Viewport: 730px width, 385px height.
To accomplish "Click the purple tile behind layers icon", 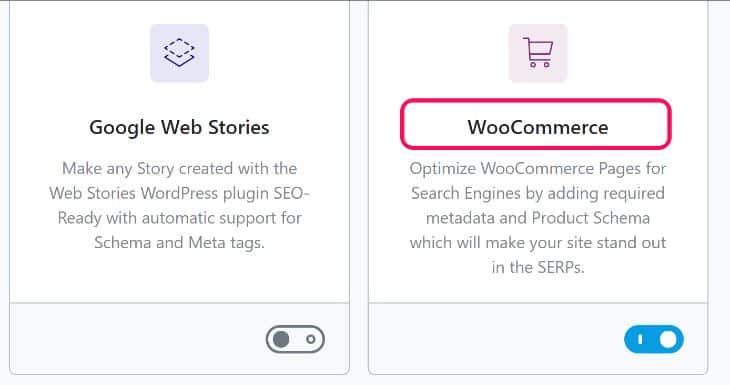I will pyautogui.click(x=179, y=53).
